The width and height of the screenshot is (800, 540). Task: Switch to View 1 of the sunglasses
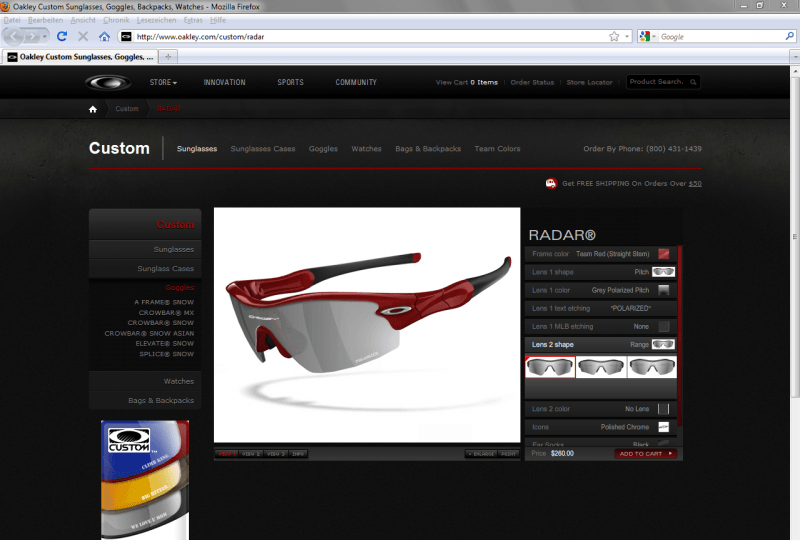click(226, 454)
